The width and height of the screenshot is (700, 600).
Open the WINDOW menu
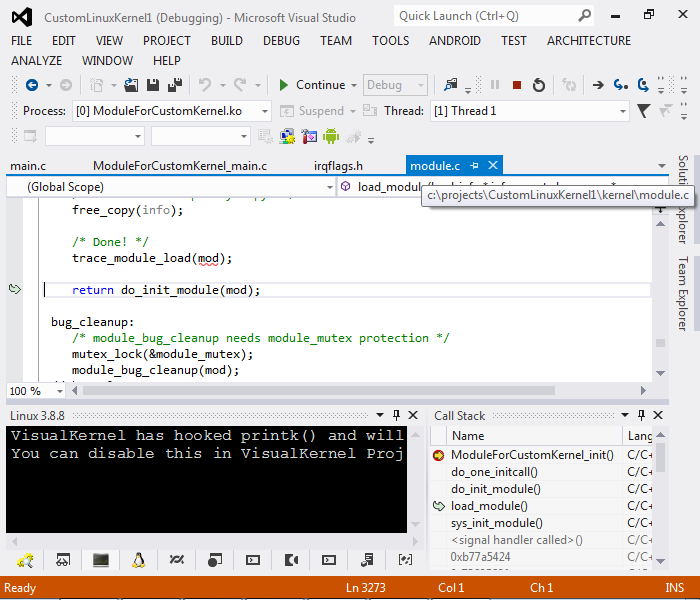pyautogui.click(x=107, y=60)
